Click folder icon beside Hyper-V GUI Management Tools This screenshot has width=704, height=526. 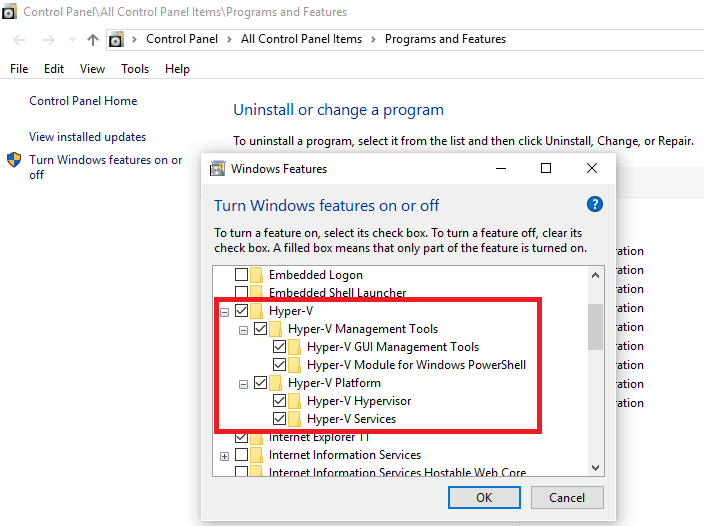[295, 346]
